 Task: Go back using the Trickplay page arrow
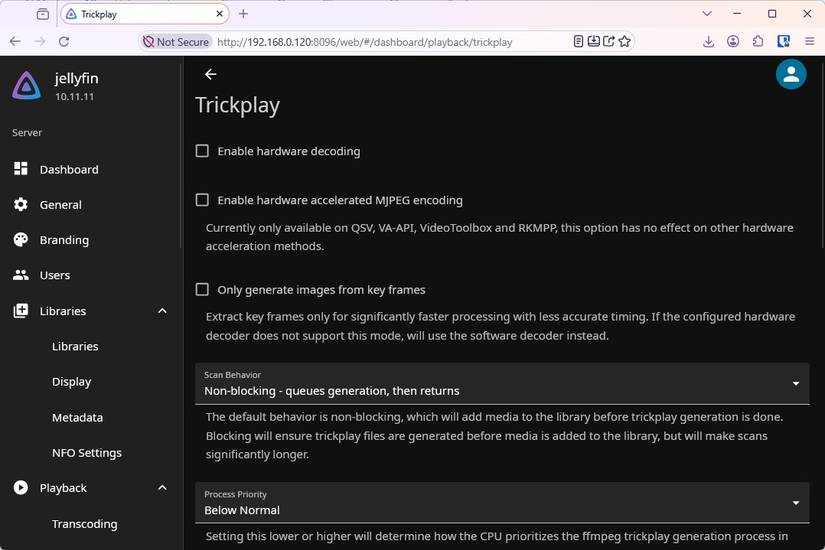tap(210, 74)
